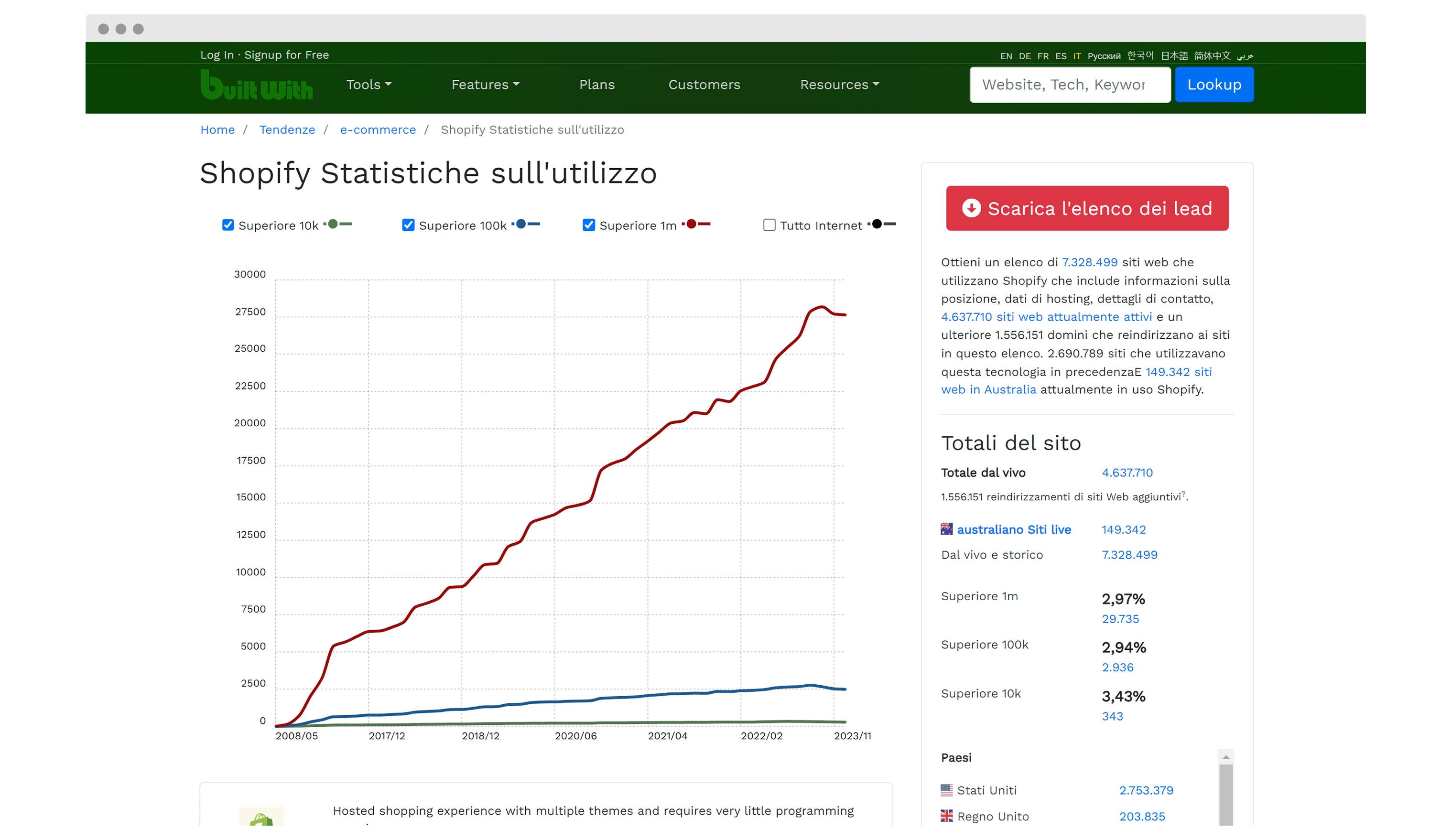Click the 343 Superiore 10k count
The image size is (1452, 840).
(x=1112, y=716)
